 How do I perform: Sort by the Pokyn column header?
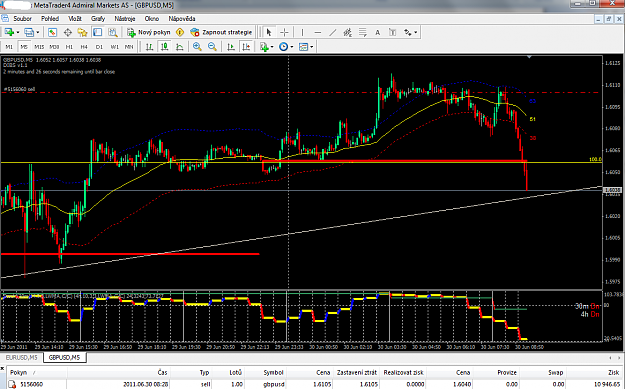(x=37, y=373)
